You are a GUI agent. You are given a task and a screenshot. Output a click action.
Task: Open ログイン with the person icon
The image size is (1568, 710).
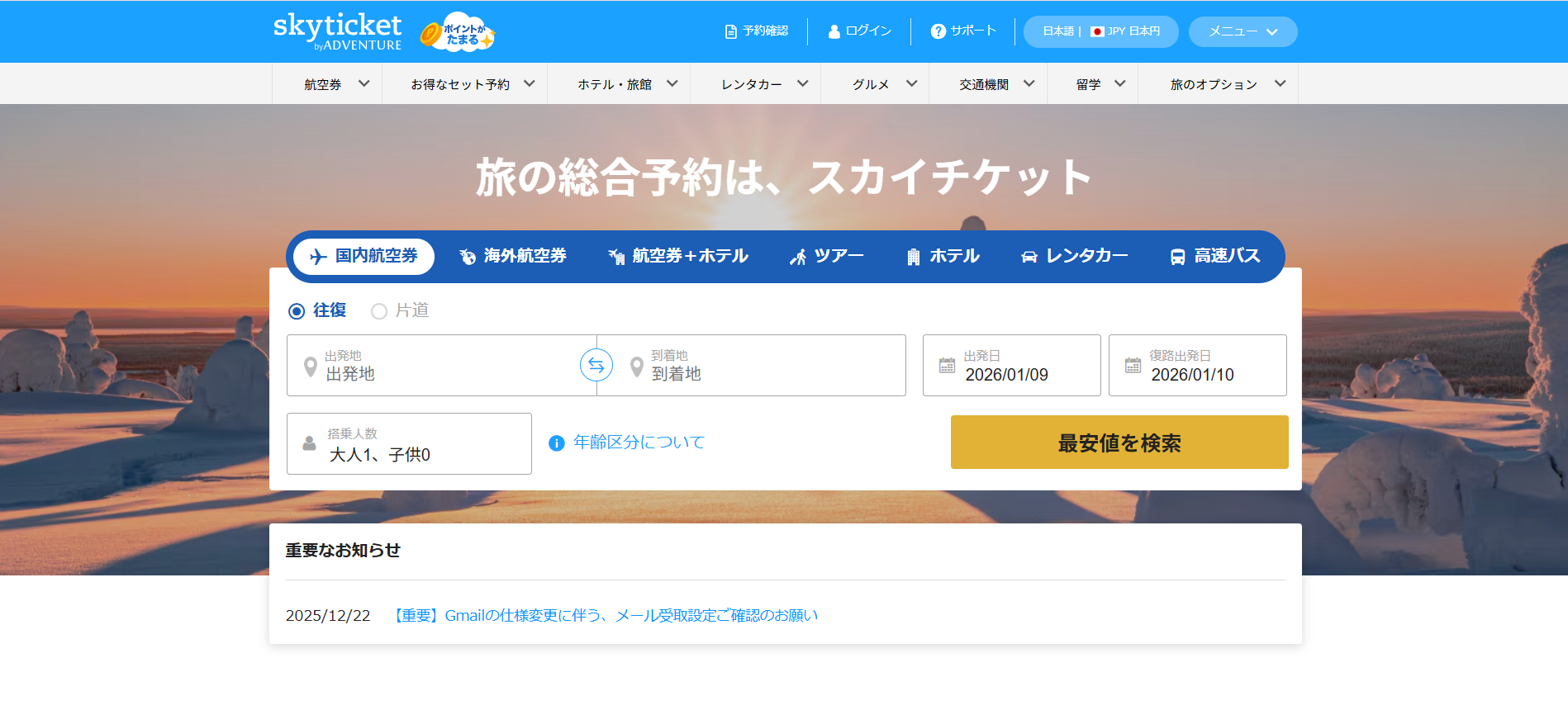point(859,31)
